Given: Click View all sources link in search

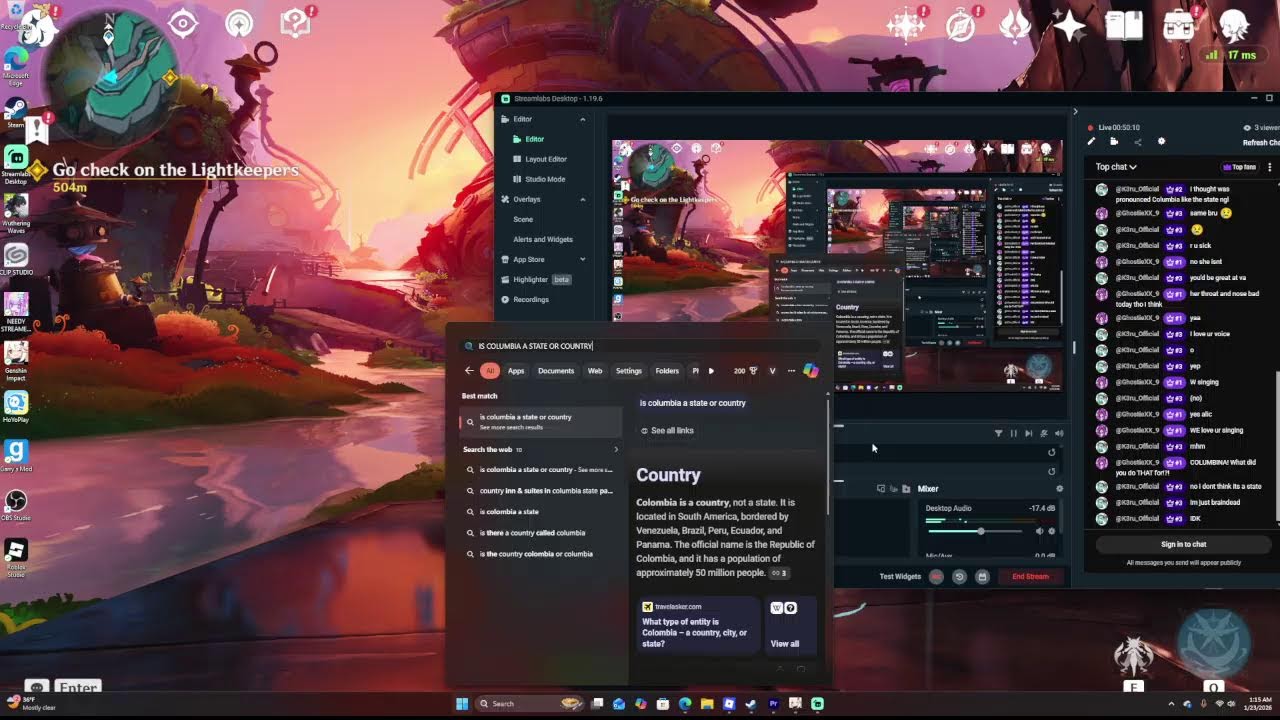Looking at the screenshot, I should pyautogui.click(x=785, y=644).
